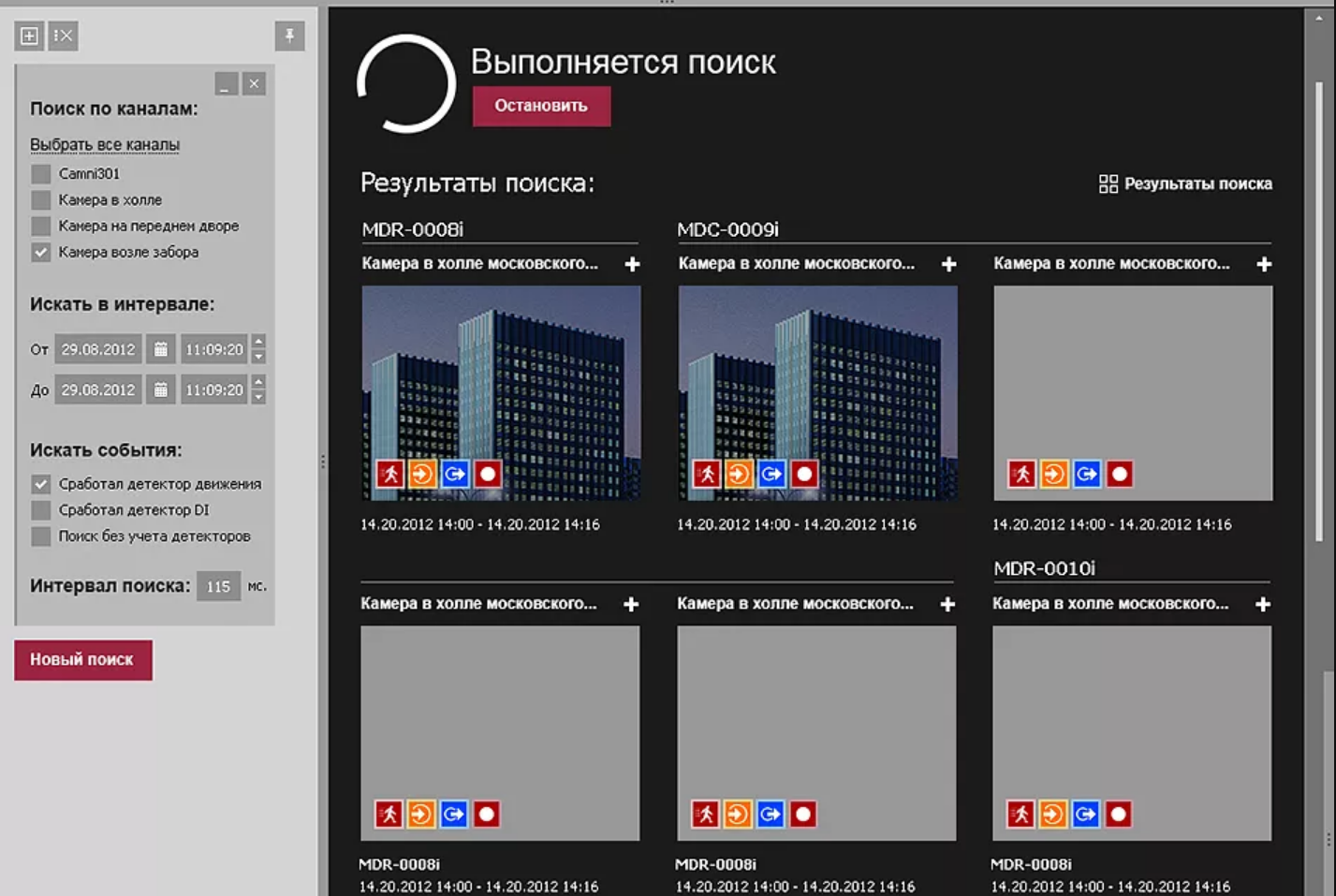This screenshot has width=1336, height=896.
Task: Uncheck Камера возле забора checkbox
Action: (x=40, y=252)
